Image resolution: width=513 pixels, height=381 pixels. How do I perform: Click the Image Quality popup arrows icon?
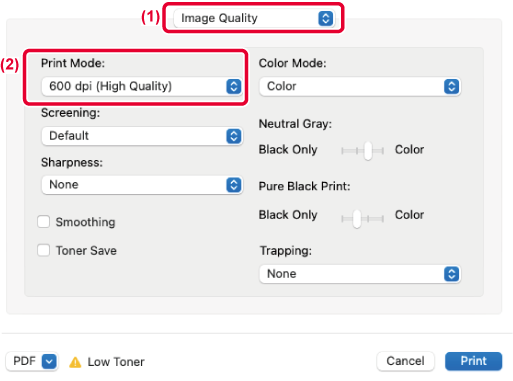[x=325, y=18]
